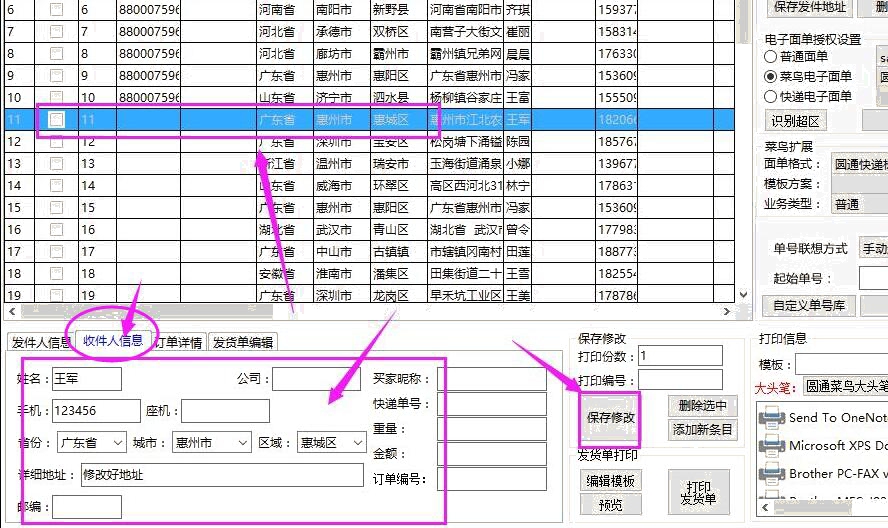Click cell 安徽省 in row 18
Image resolution: width=888 pixels, height=528 pixels.
[285, 274]
